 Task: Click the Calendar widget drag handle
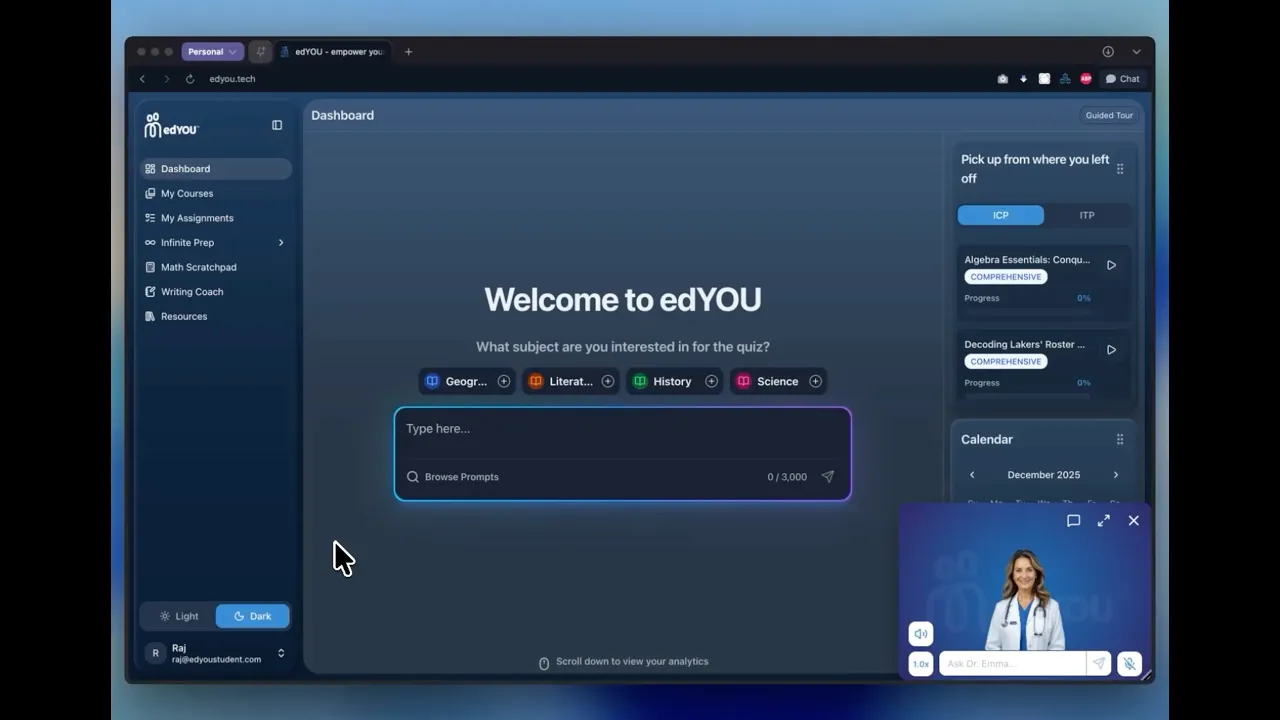tap(1120, 439)
